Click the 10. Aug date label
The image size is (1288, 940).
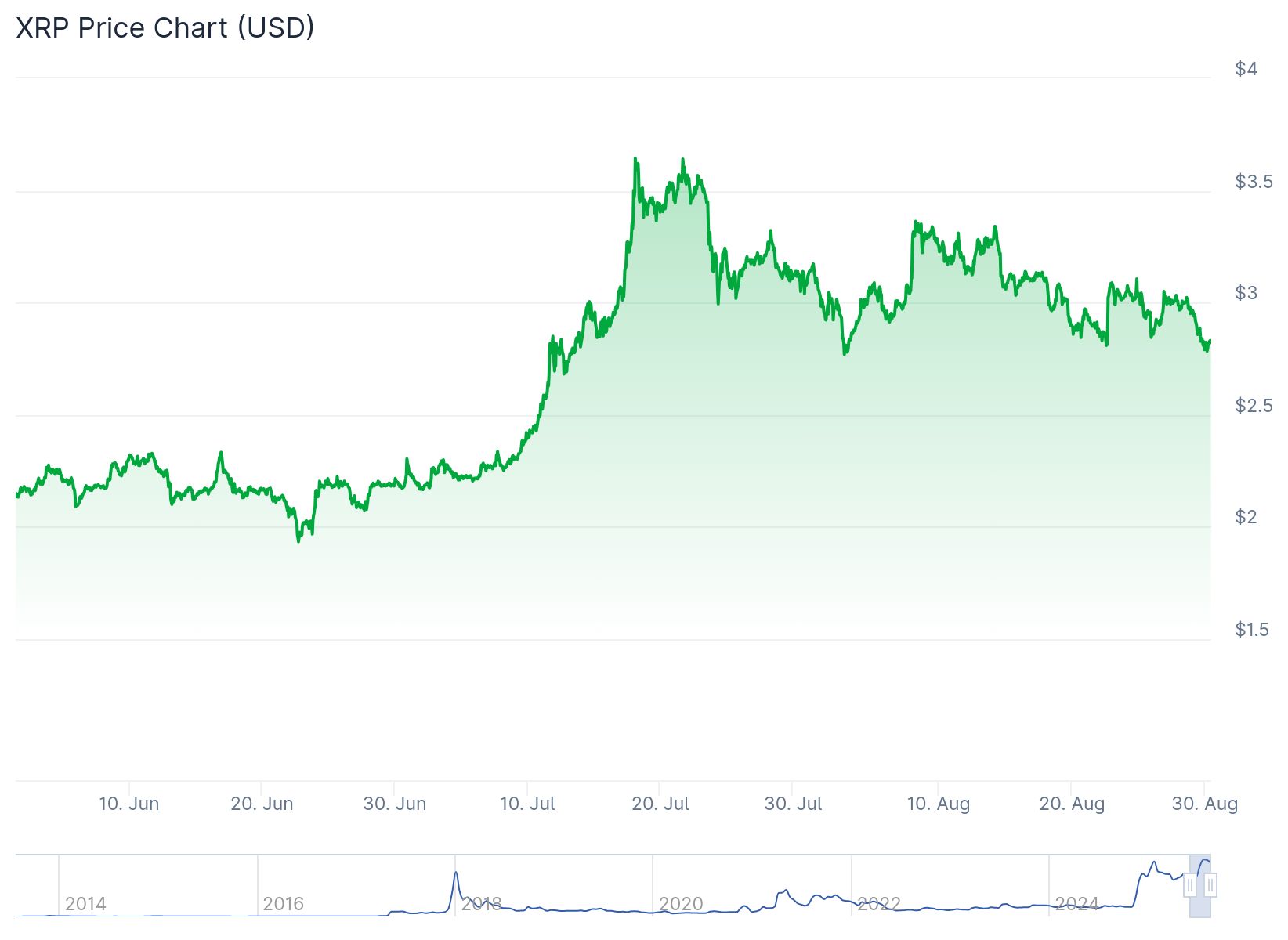point(938,804)
